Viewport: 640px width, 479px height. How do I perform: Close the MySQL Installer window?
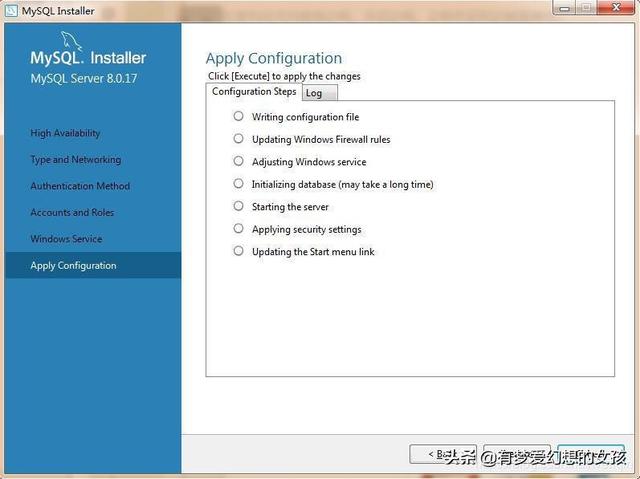tap(616, 8)
